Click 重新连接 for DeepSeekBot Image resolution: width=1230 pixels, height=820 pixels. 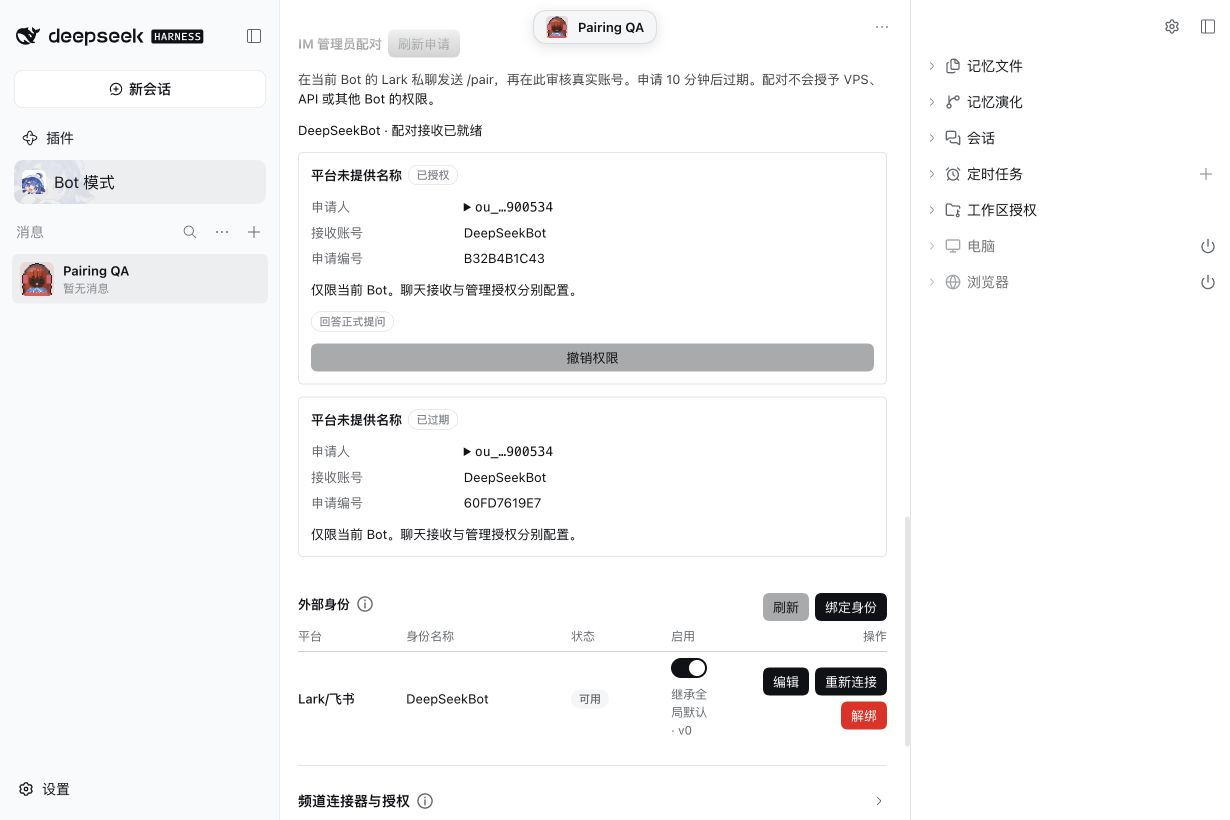pyautogui.click(x=851, y=682)
